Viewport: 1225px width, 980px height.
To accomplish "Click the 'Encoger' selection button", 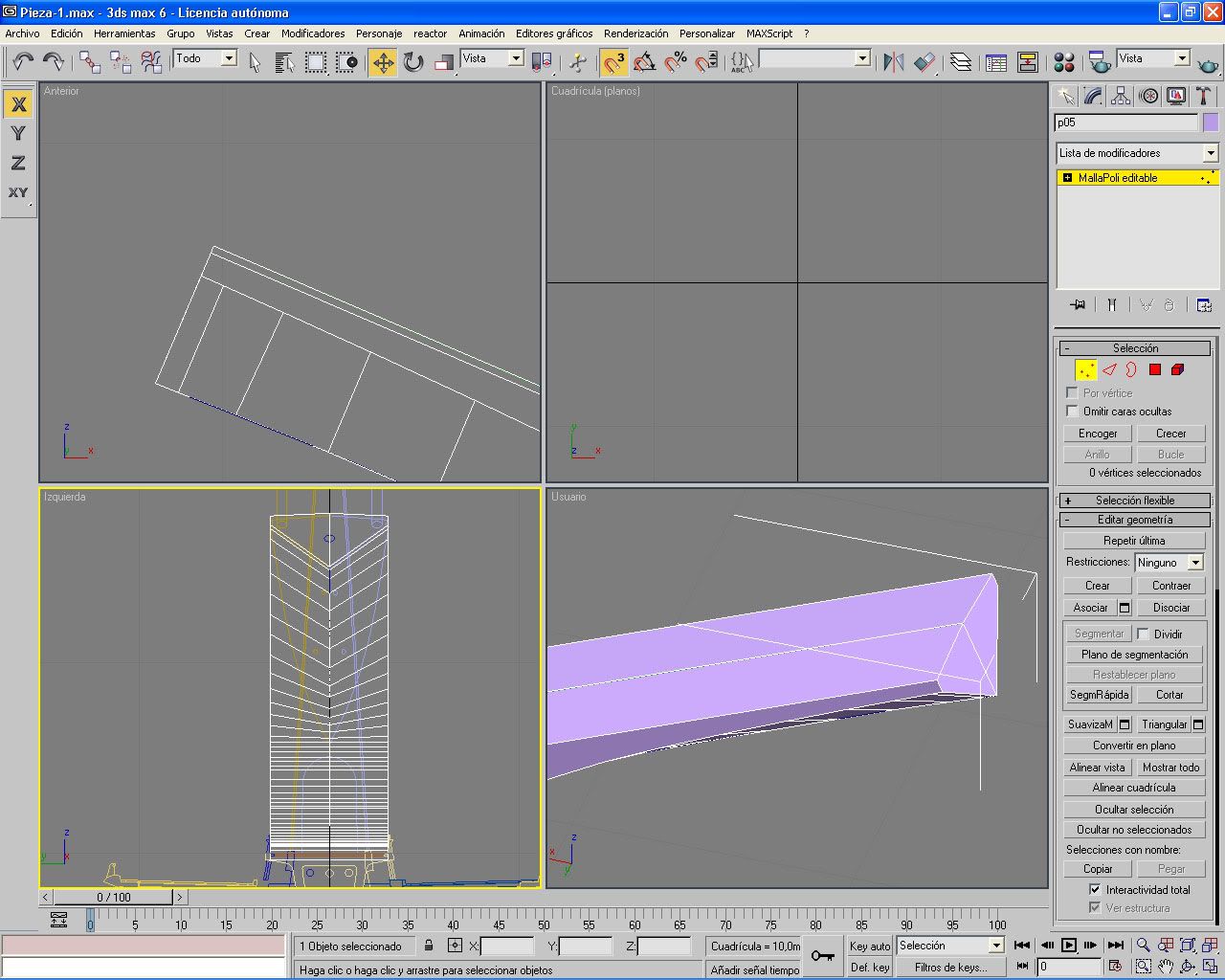I will 1098,434.
